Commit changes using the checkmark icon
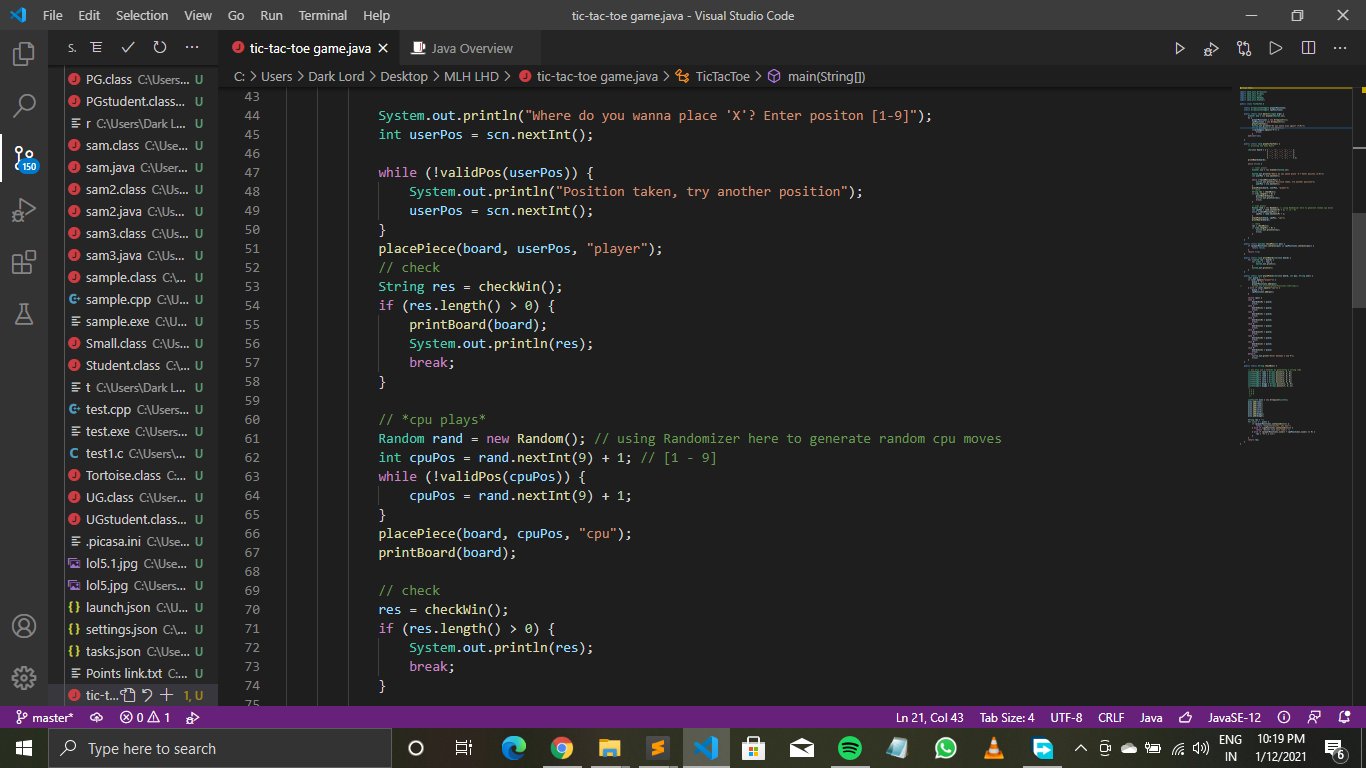 click(128, 48)
